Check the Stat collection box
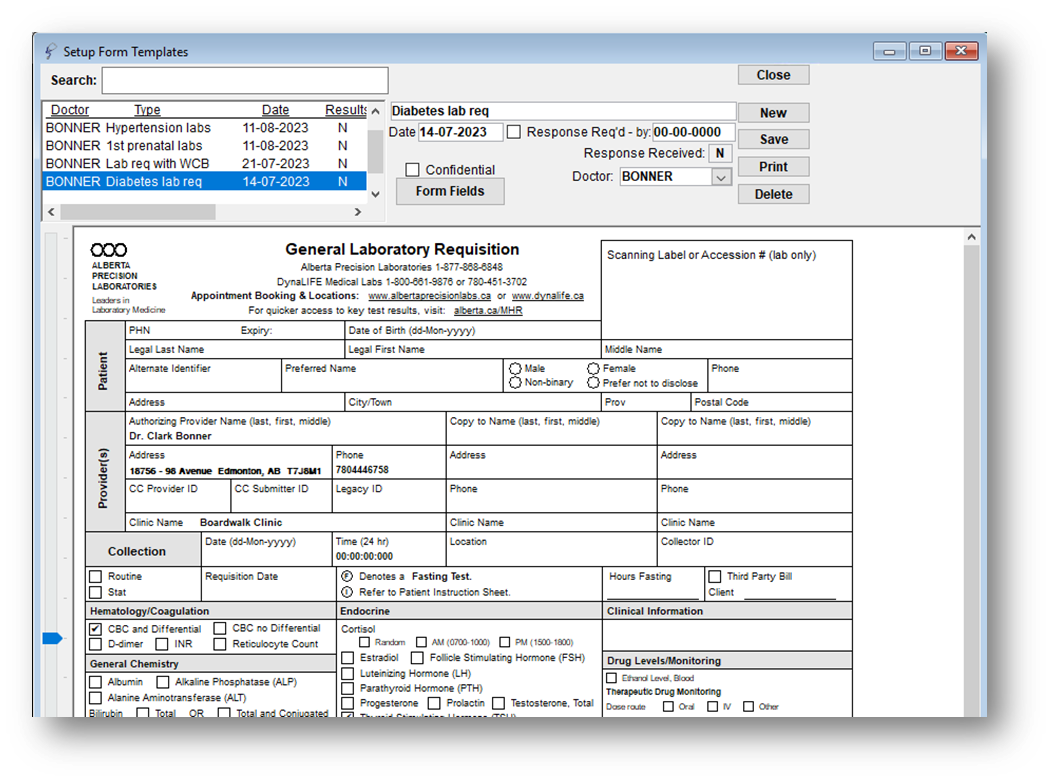This screenshot has height=782, width=1052. [95, 592]
